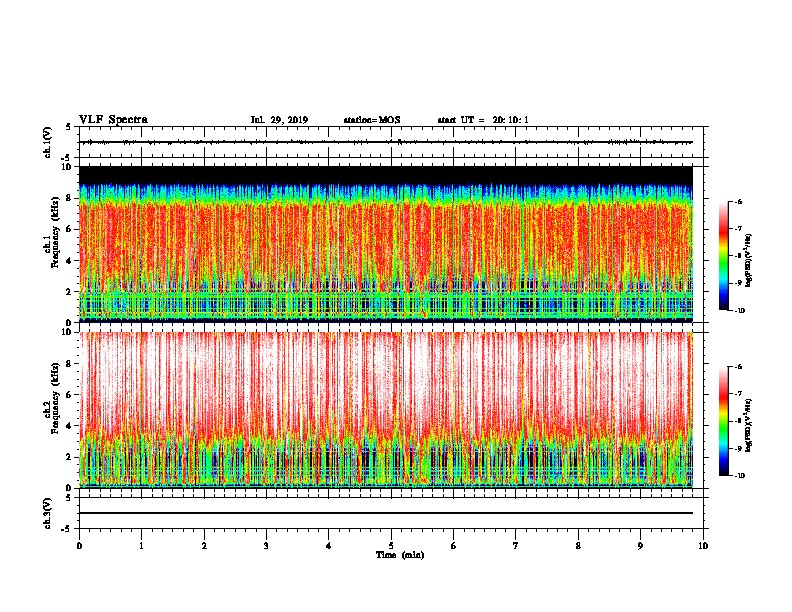Click time axis tick label "1"
The height and width of the screenshot is (612, 792).
(141, 546)
